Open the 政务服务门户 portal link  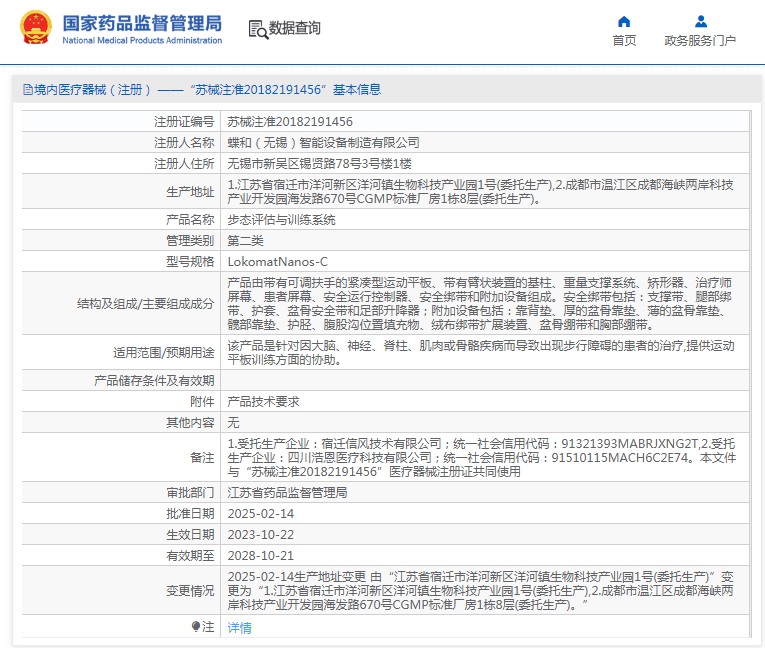(x=700, y=40)
